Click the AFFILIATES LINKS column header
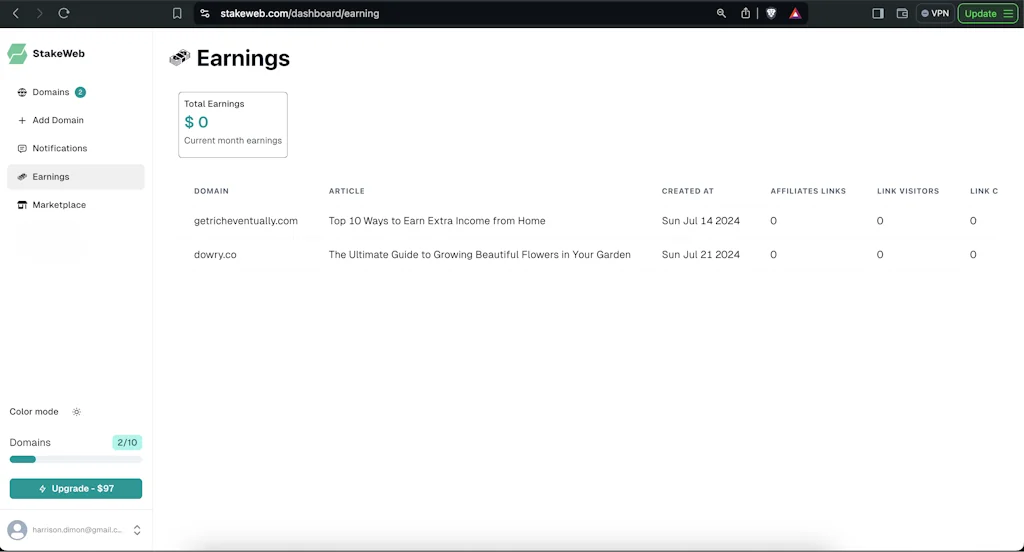The height and width of the screenshot is (552, 1024). pyautogui.click(x=808, y=191)
